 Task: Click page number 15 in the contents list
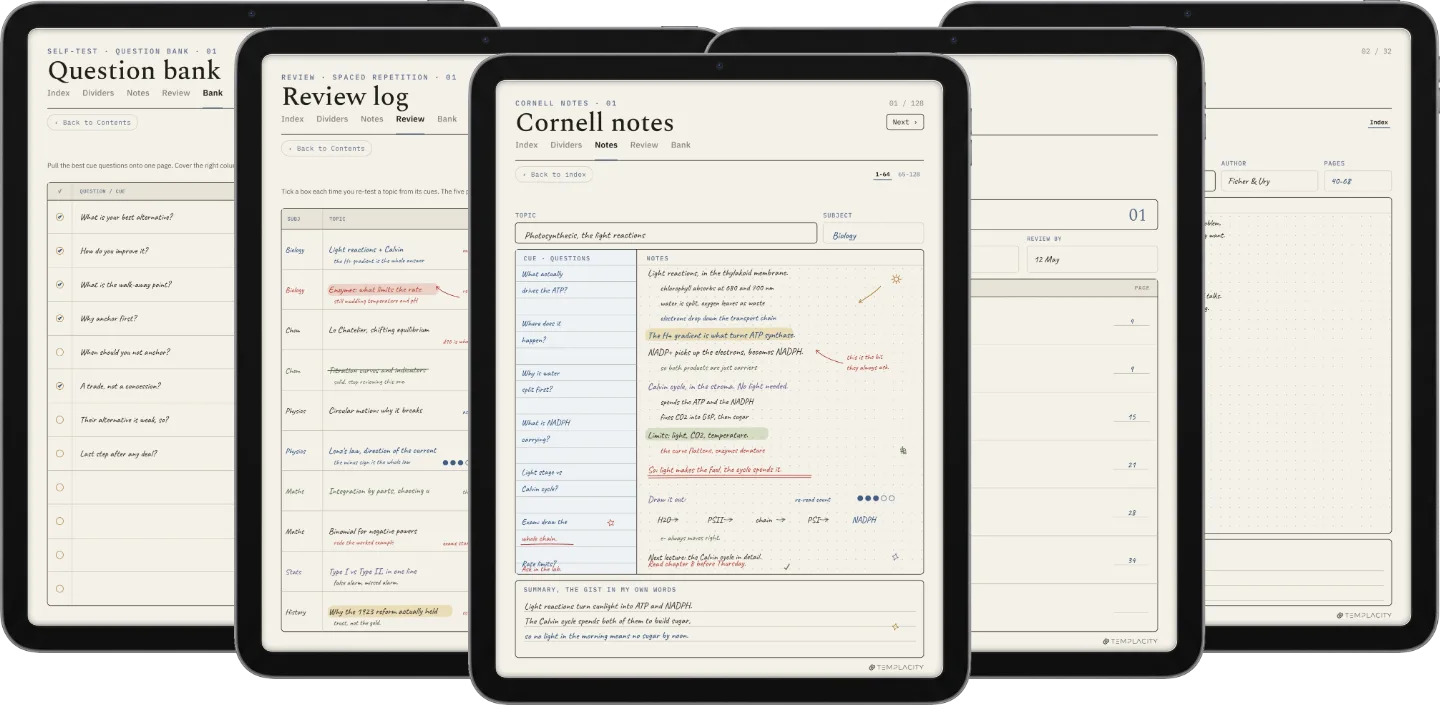1132,417
